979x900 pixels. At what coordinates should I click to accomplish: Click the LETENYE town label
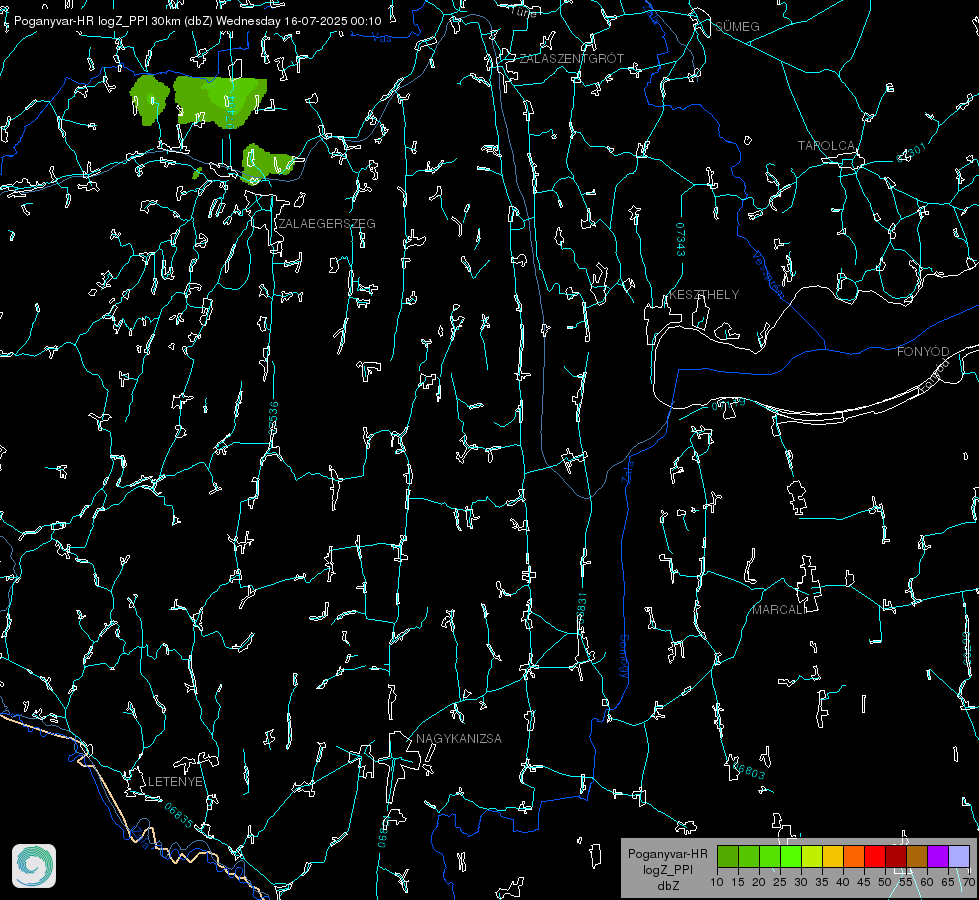pos(175,782)
